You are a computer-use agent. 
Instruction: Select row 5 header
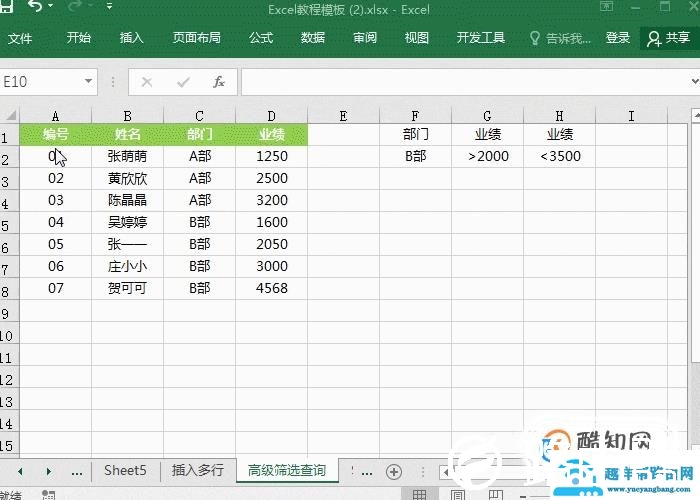point(9,223)
